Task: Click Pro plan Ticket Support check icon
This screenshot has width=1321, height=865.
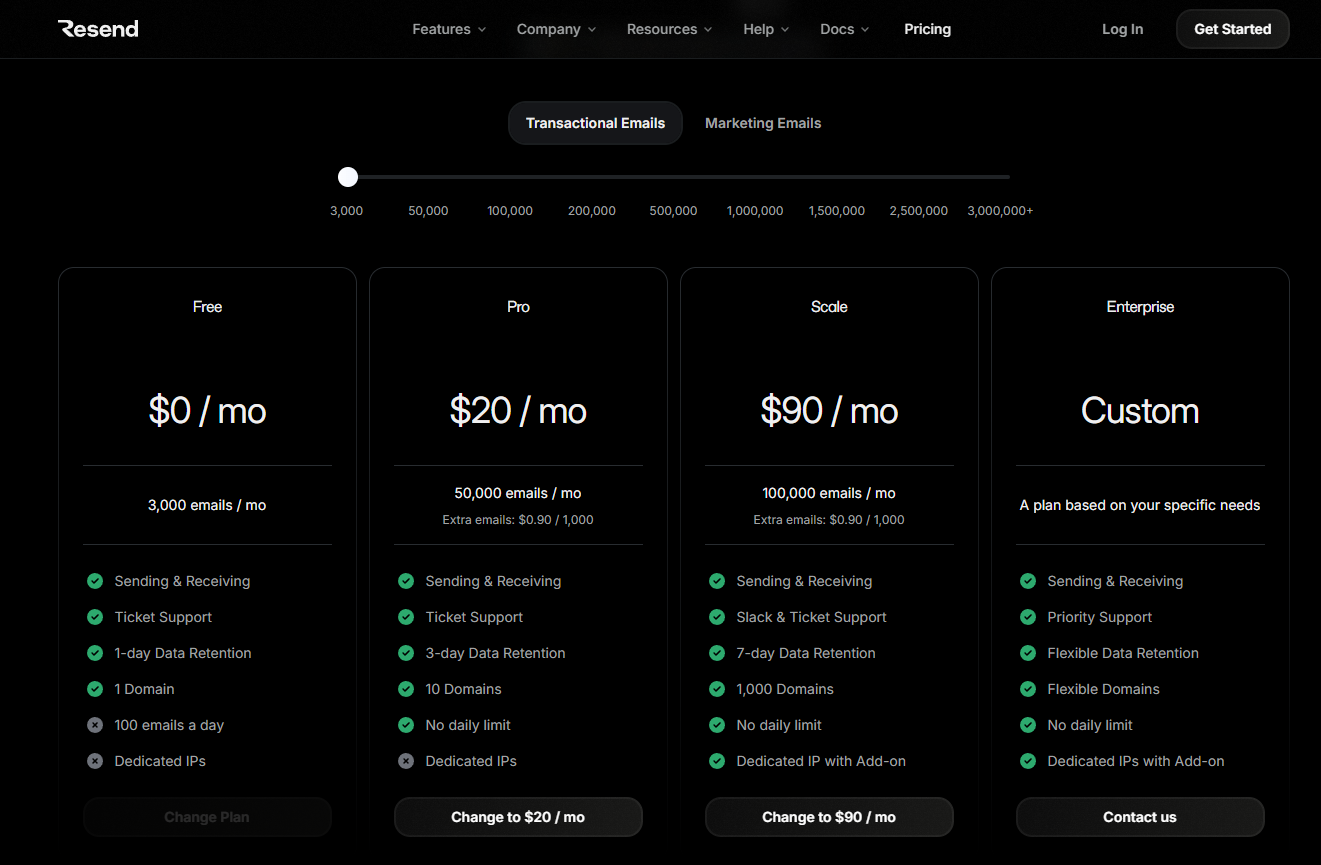Action: tap(406, 617)
